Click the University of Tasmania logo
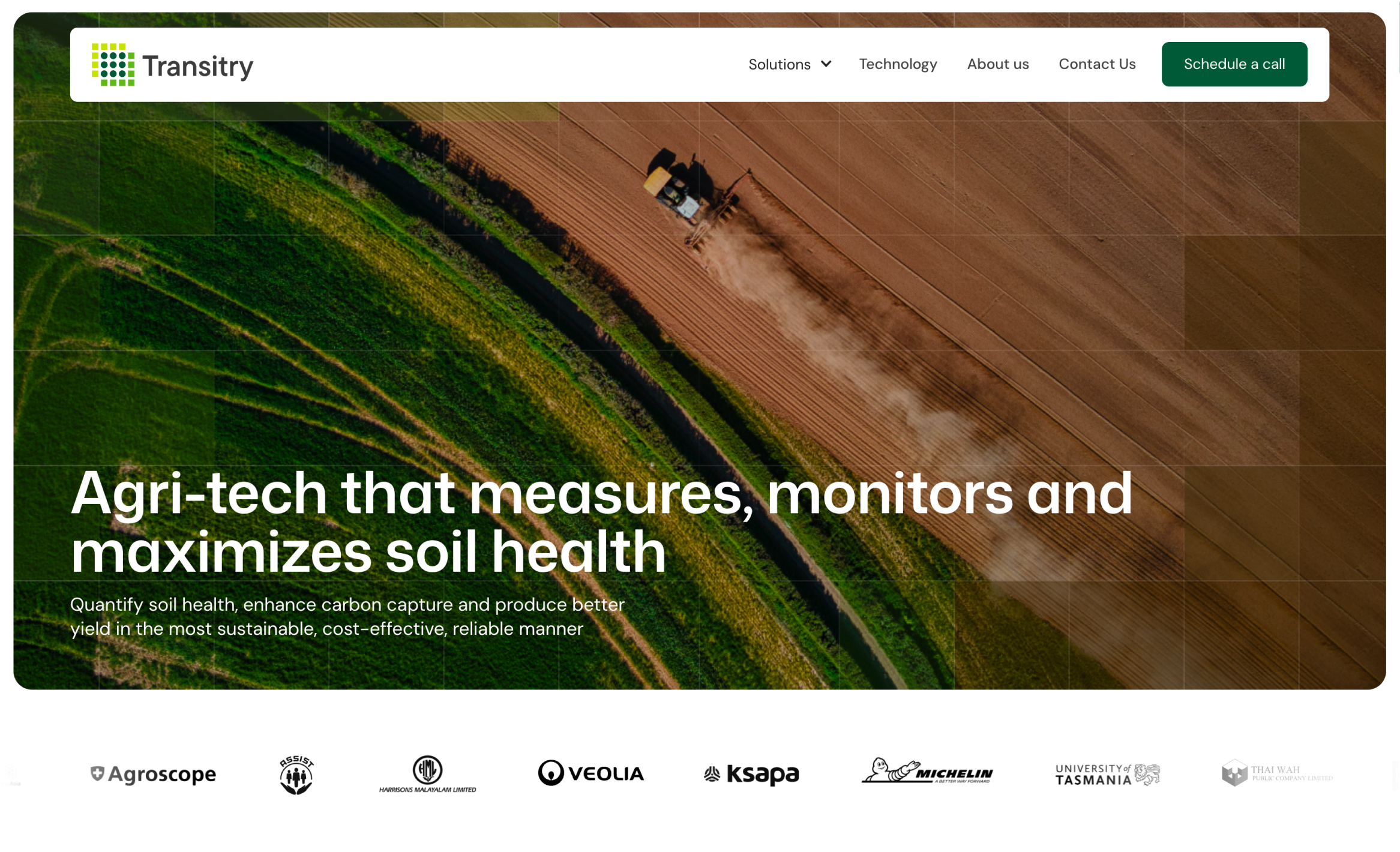The width and height of the screenshot is (1400, 852). (1107, 774)
